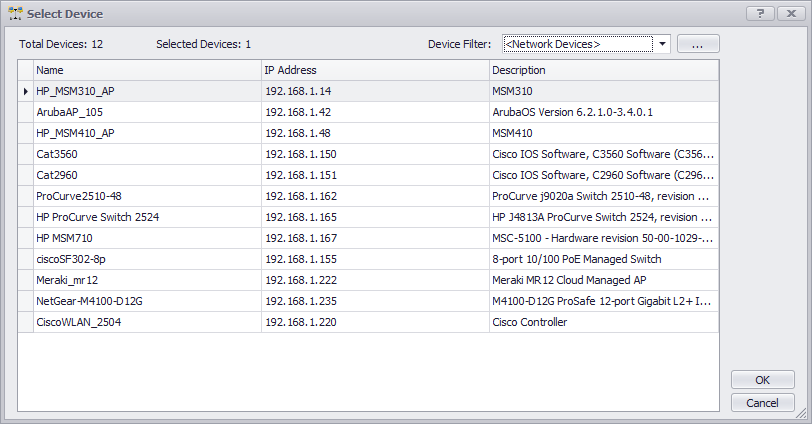The image size is (812, 424).
Task: Click IP address 192.168.1.48 cell
Action: pos(375,133)
